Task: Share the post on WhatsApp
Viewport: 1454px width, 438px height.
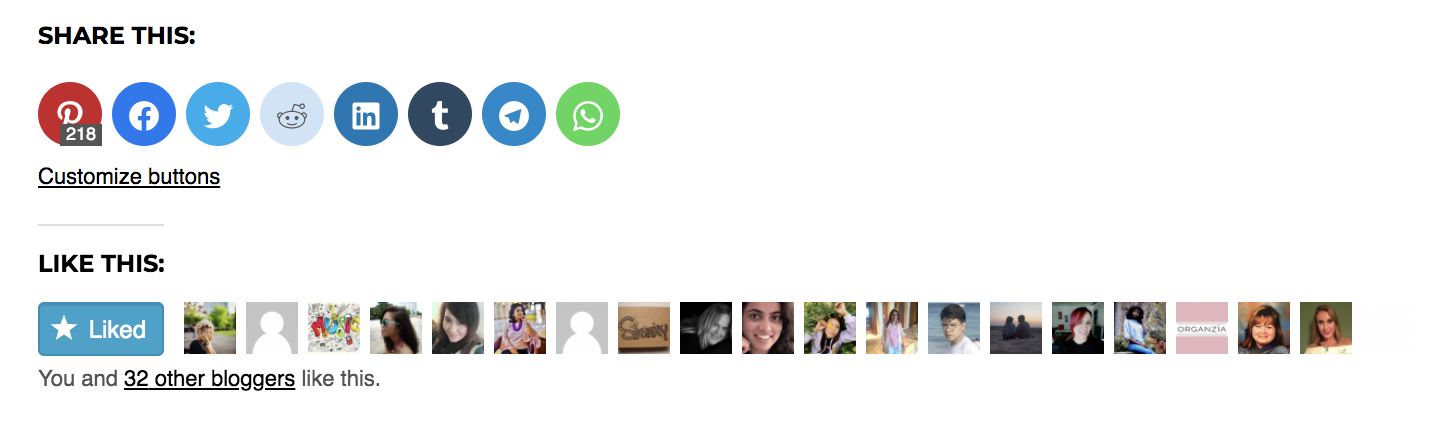Action: coord(588,114)
